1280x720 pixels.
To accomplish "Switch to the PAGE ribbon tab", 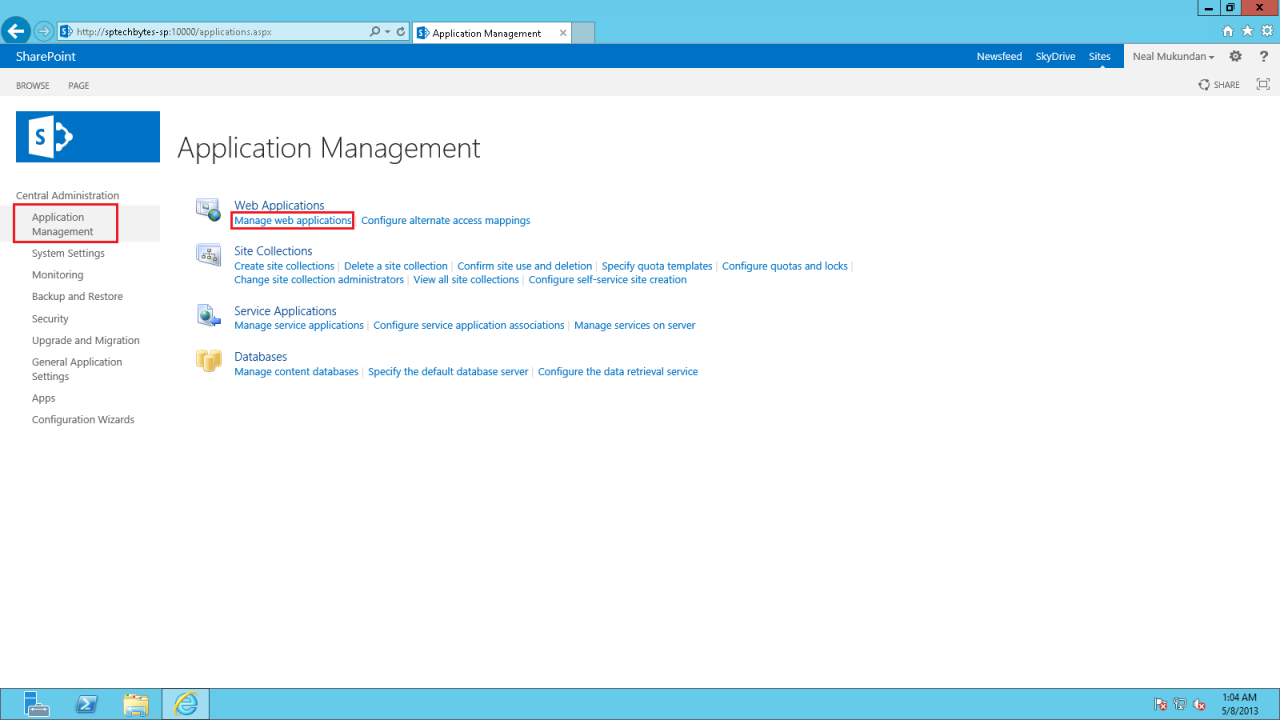I will 78,85.
